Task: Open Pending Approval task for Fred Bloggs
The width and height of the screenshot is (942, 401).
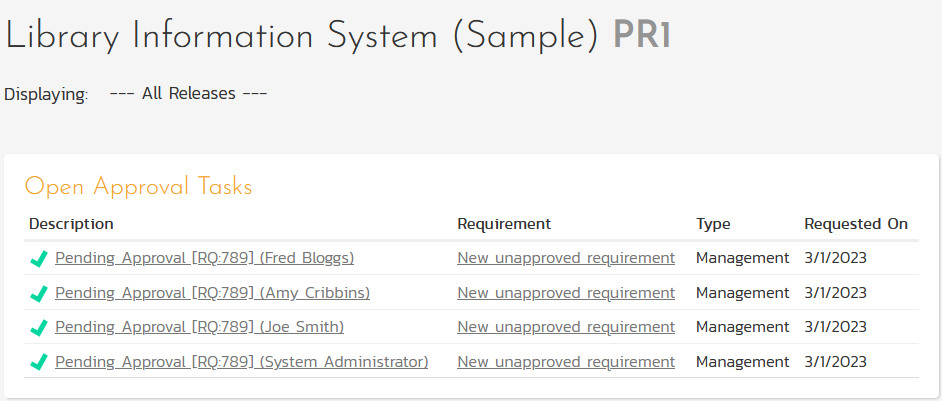Action: tap(204, 258)
